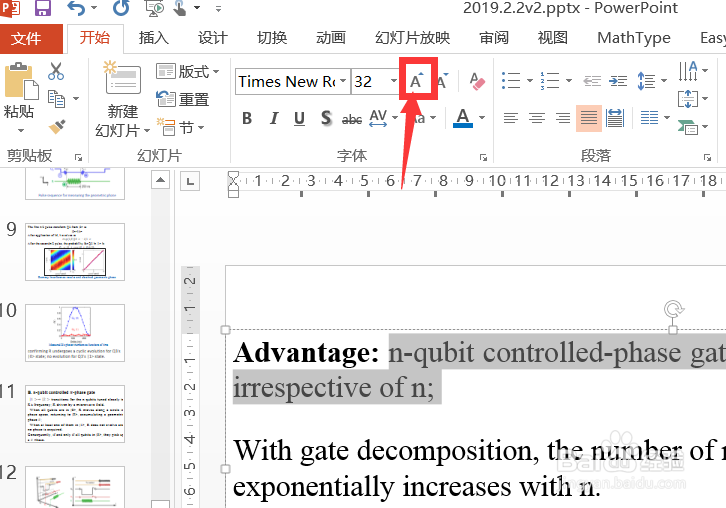Image resolution: width=726 pixels, height=508 pixels.
Task: Click the New Slide icon
Action: click(x=122, y=78)
